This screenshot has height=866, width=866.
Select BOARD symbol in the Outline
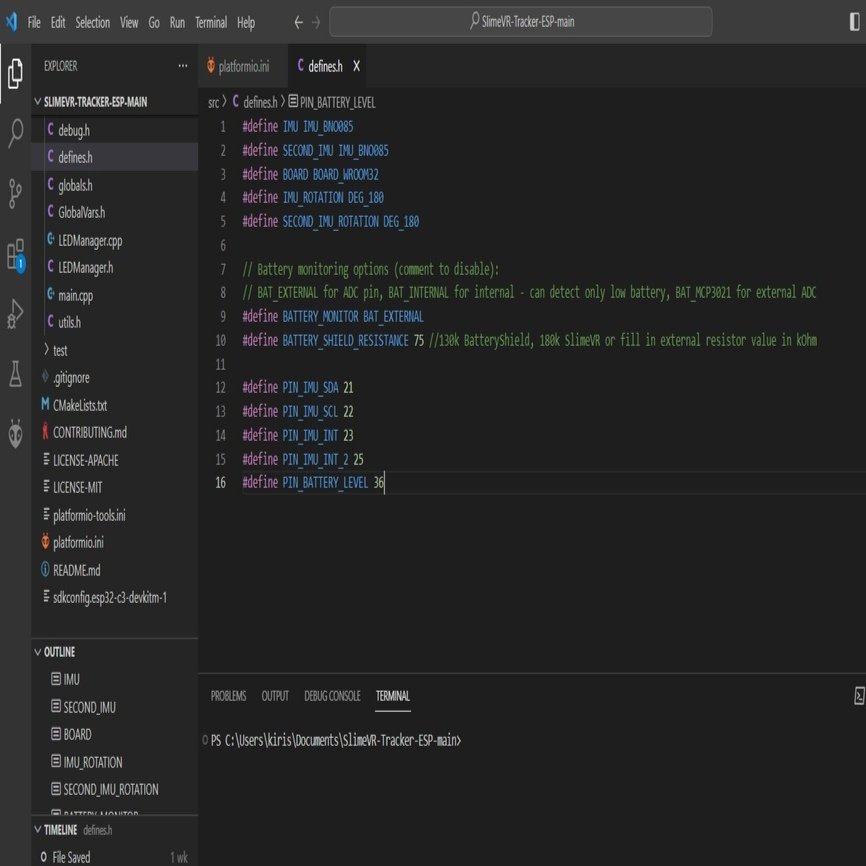pos(77,734)
